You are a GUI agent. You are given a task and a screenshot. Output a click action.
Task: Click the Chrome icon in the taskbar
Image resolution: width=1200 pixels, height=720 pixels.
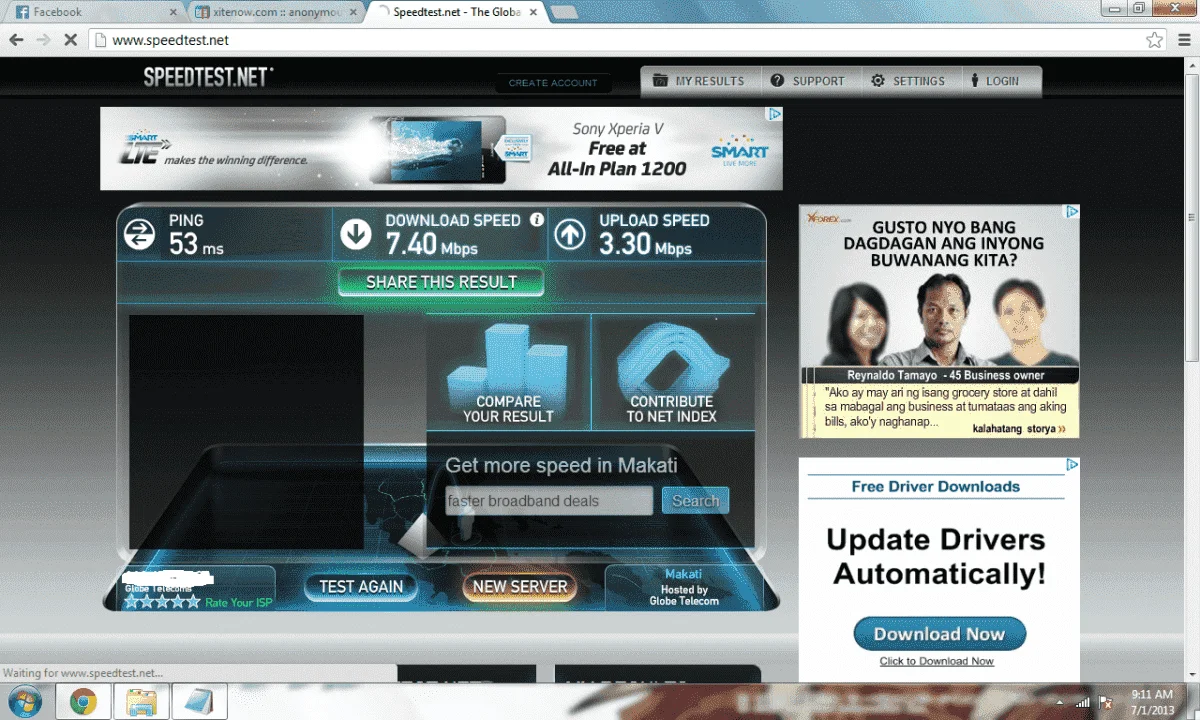tap(83, 702)
